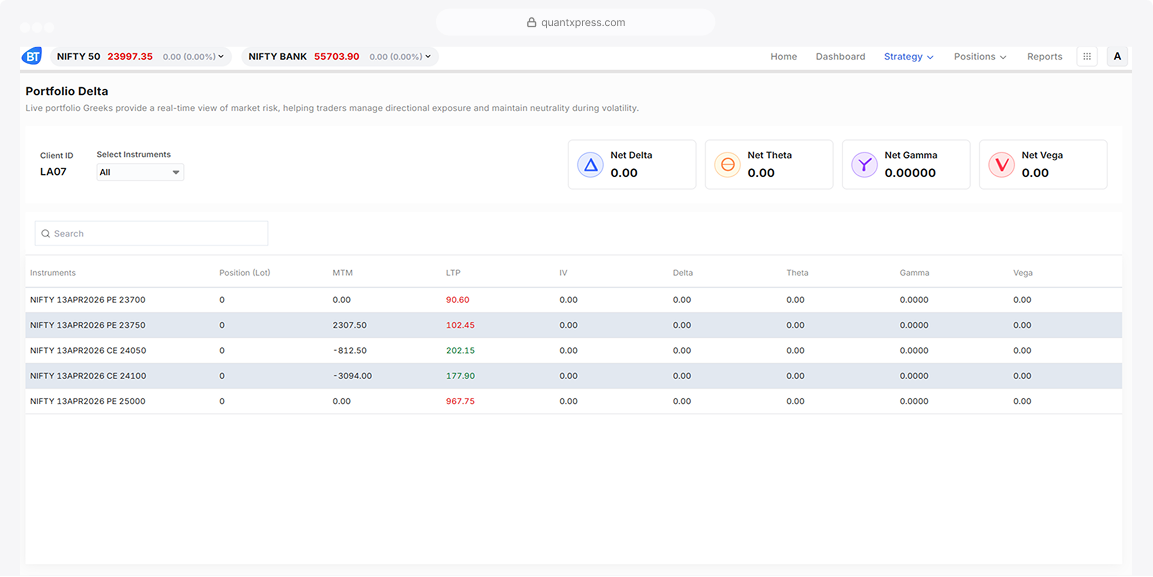1153x577 pixels.
Task: Click the LTP value 90.60
Action: [x=457, y=300]
